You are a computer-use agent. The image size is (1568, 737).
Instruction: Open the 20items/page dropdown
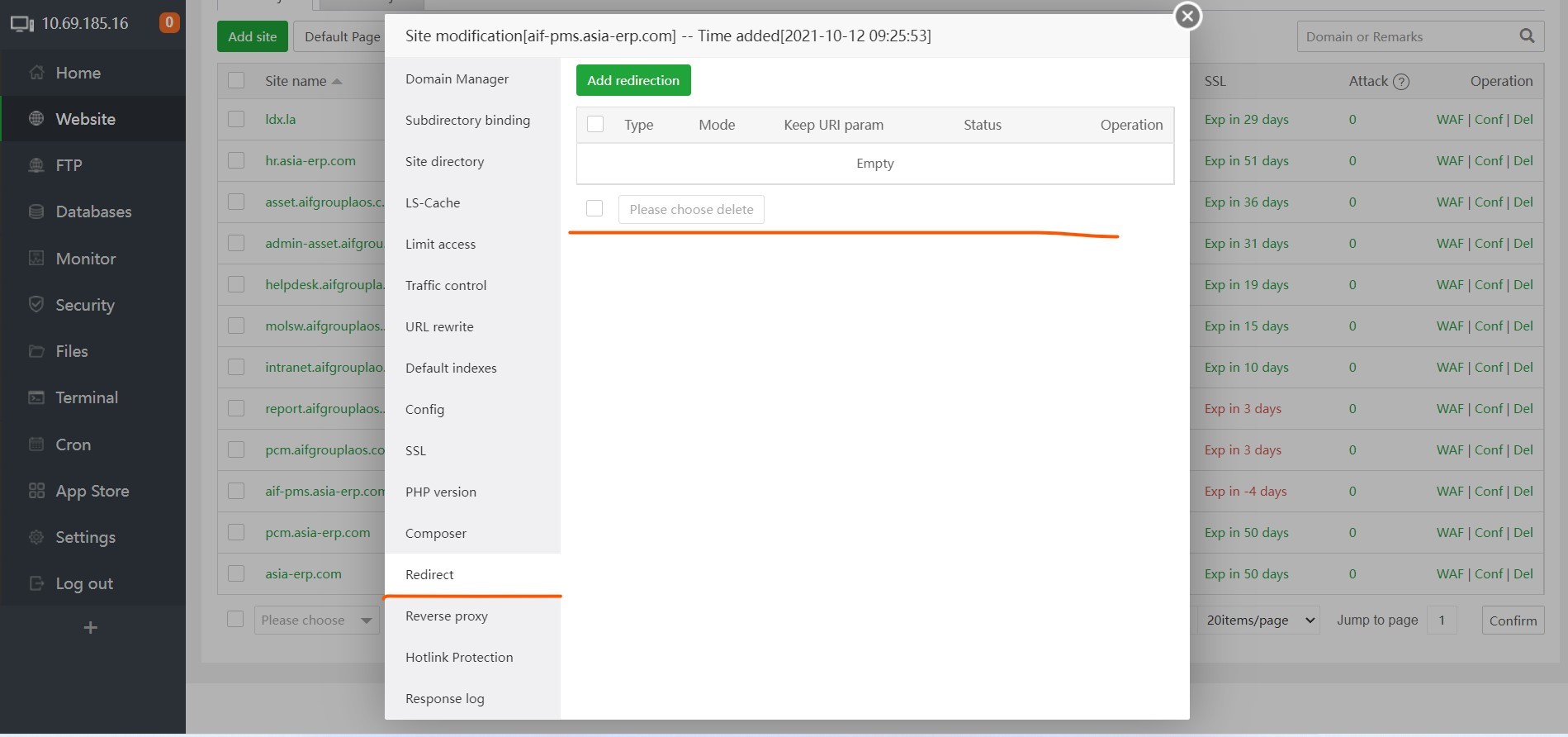point(1258,620)
